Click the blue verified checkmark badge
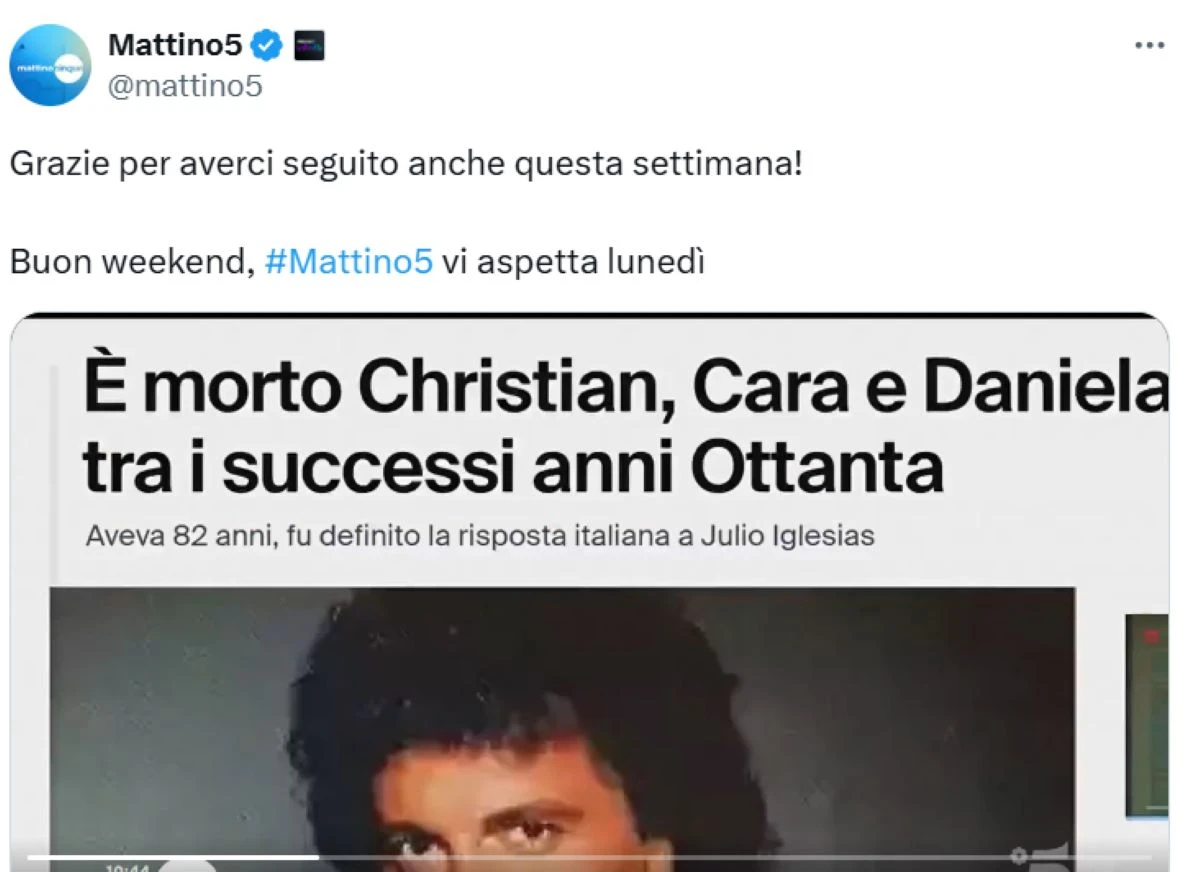This screenshot has width=1200, height=872. tap(266, 46)
